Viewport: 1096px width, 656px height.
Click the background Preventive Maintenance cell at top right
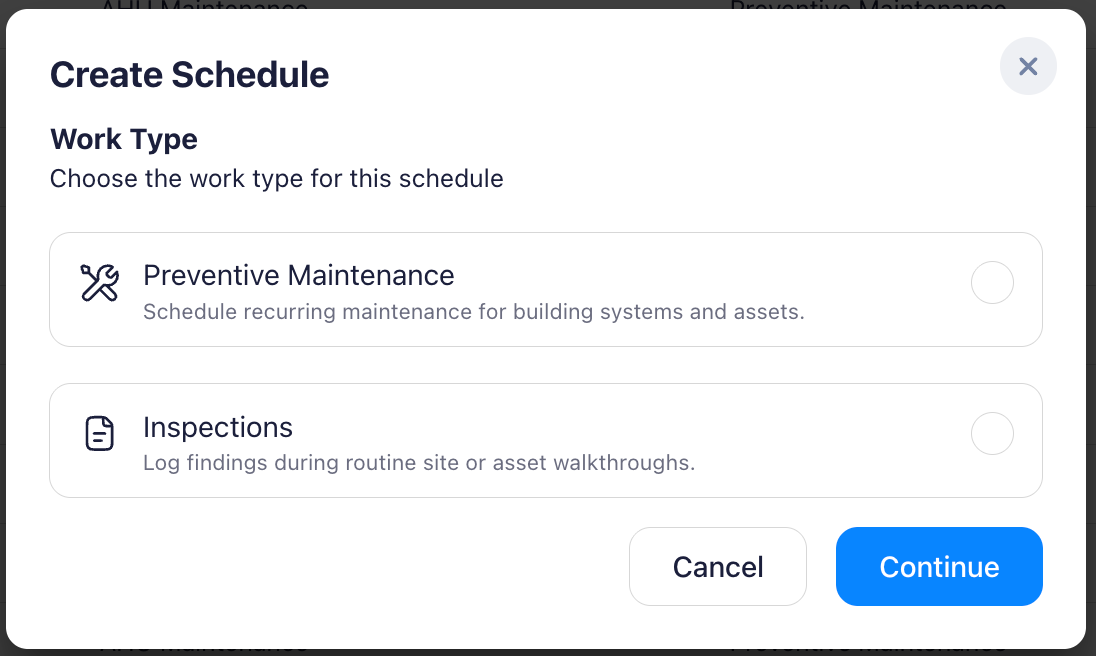click(868, 6)
